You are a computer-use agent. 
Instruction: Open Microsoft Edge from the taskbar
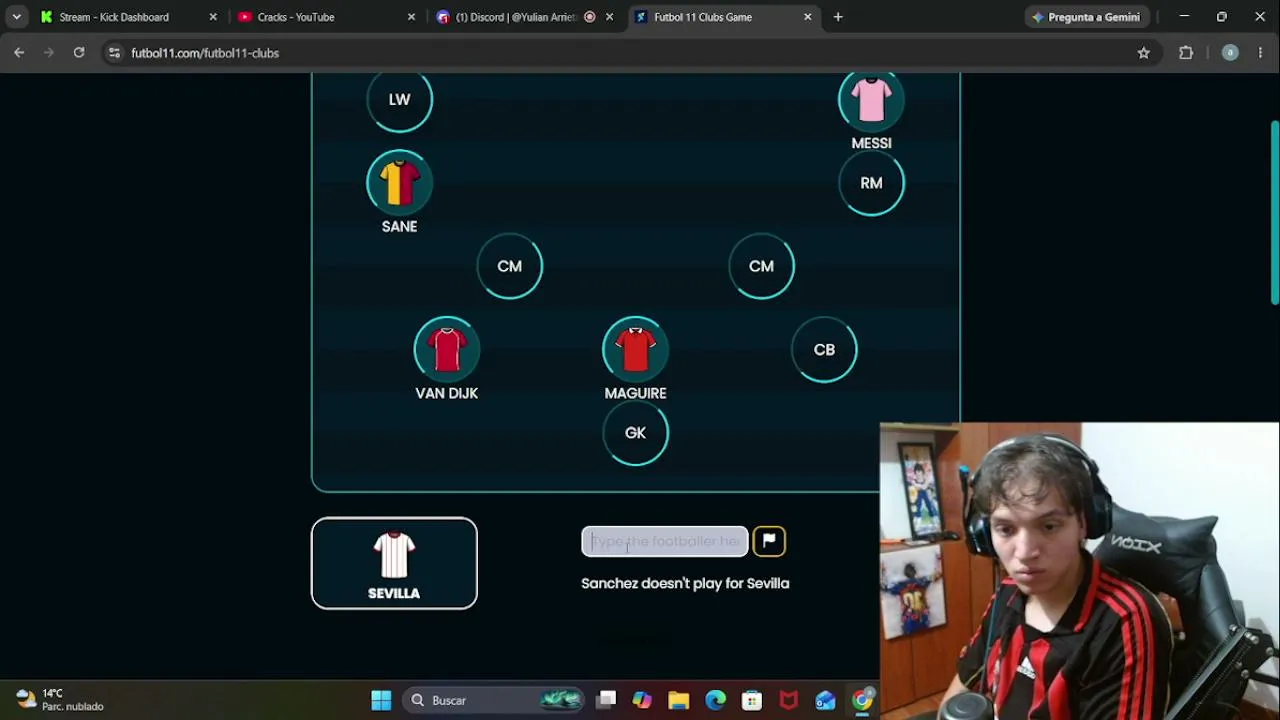(716, 700)
